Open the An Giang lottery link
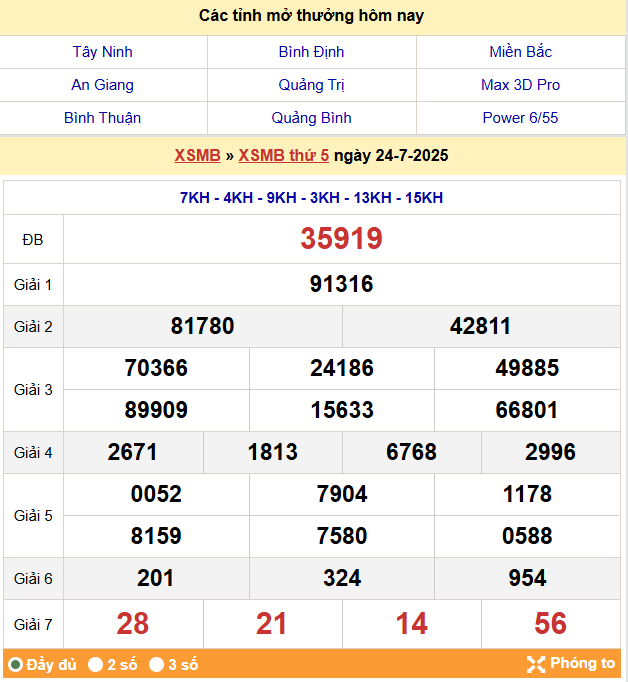628x682 pixels. [102, 85]
